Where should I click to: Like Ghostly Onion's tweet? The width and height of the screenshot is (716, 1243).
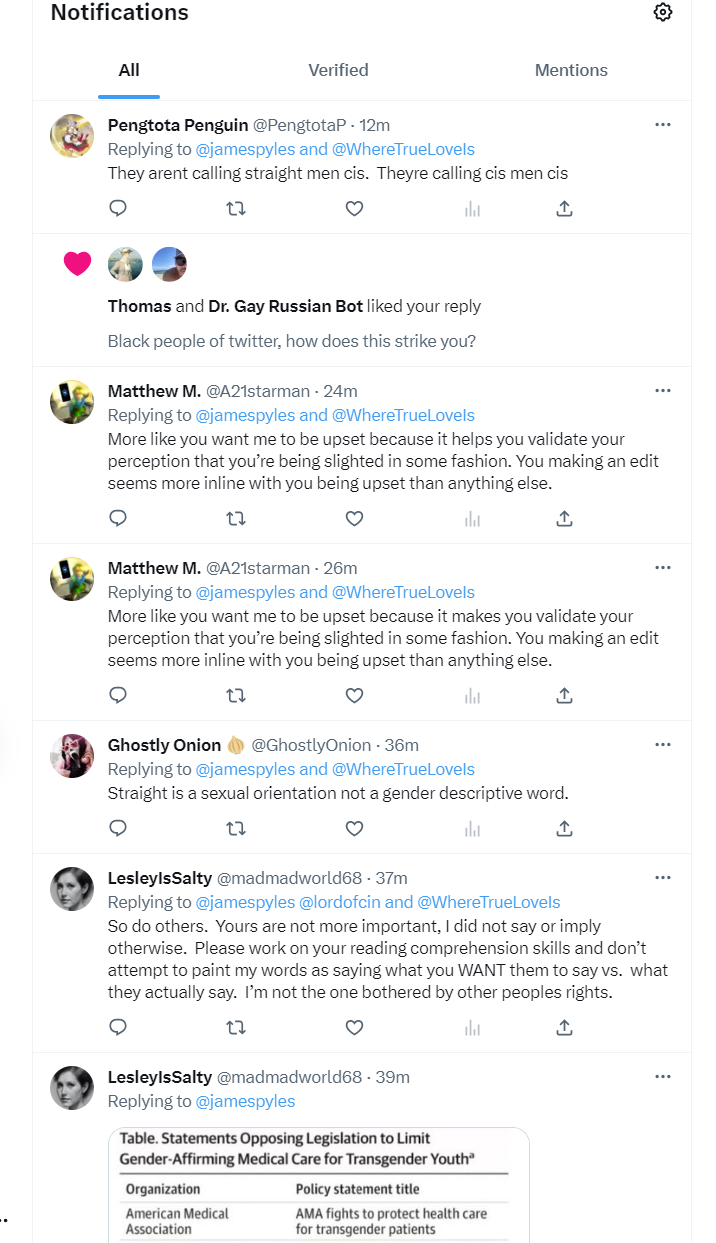pyautogui.click(x=354, y=828)
